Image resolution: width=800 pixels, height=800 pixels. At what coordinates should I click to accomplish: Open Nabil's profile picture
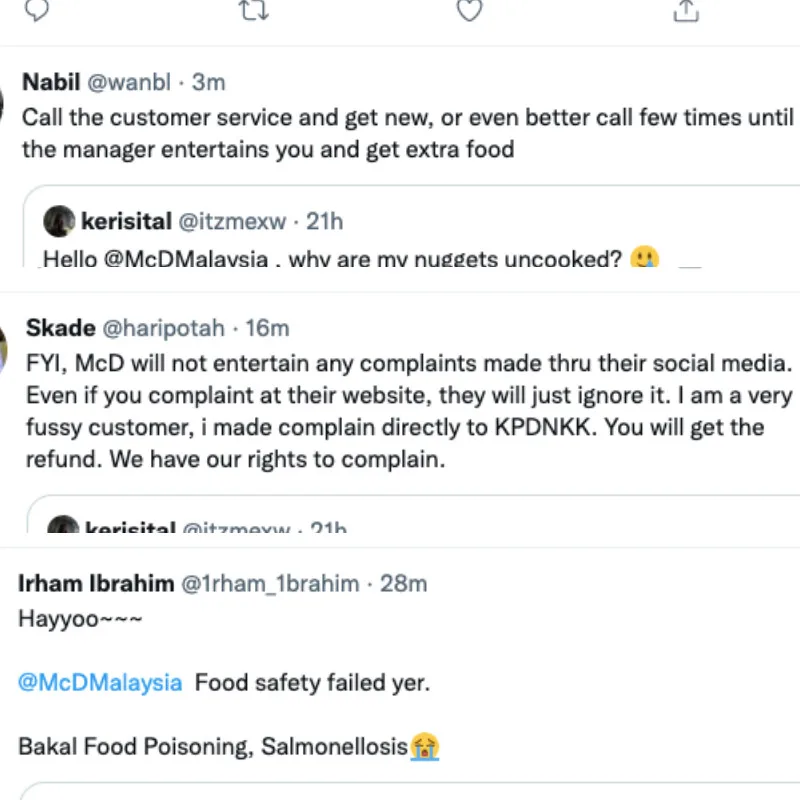pos(3,100)
